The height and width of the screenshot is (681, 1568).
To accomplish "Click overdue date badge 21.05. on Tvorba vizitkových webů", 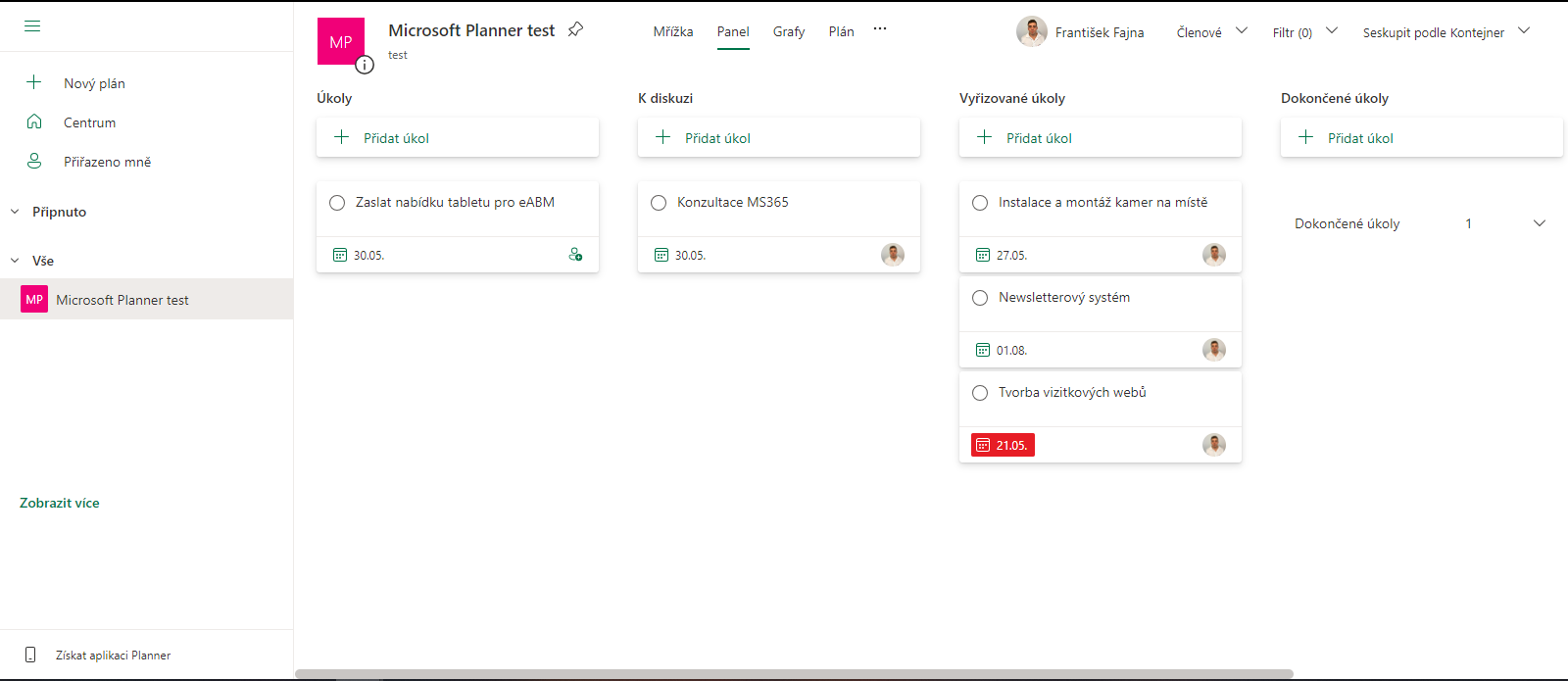I will (x=1003, y=445).
